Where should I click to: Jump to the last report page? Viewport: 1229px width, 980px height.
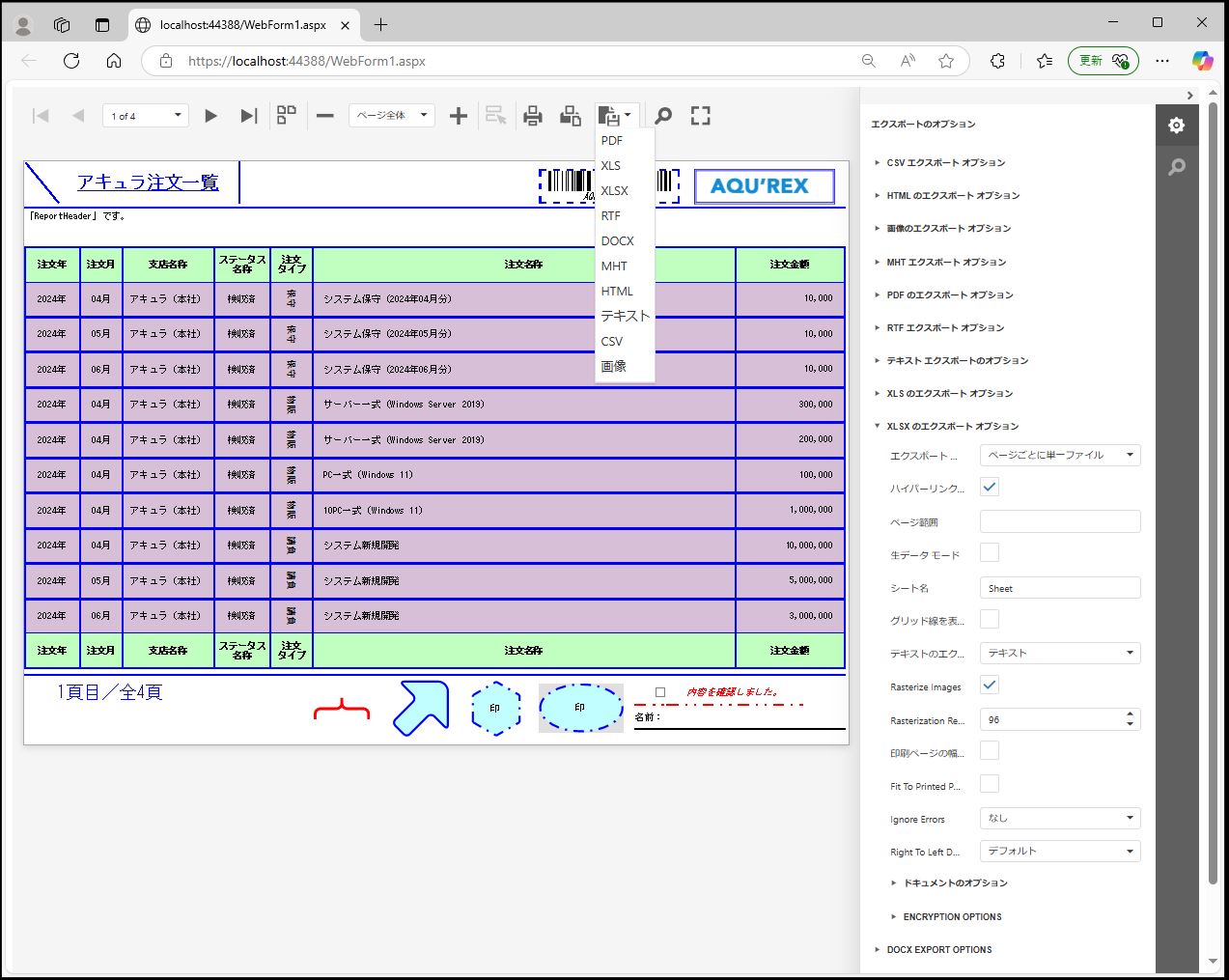pos(248,116)
